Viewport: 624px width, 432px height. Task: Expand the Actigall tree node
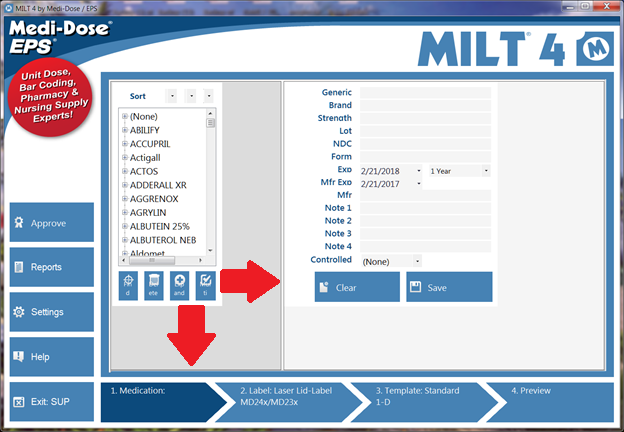tap(125, 158)
